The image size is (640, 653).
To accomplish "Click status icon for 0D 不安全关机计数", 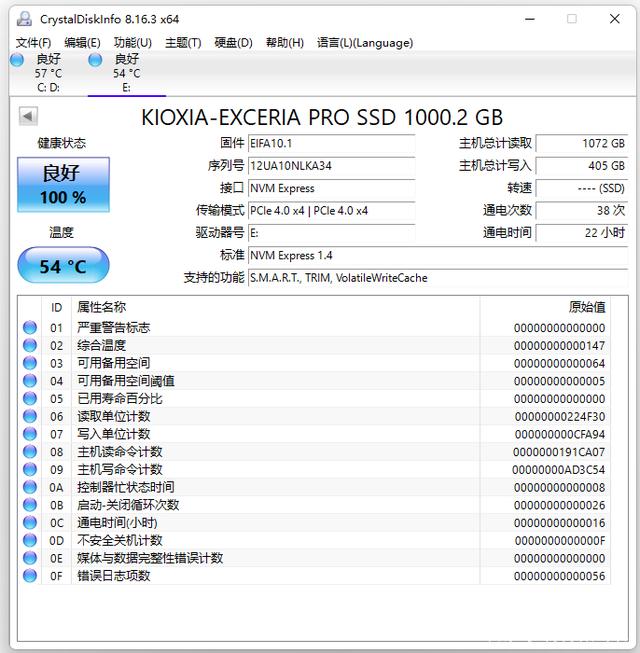I will pos(30,540).
